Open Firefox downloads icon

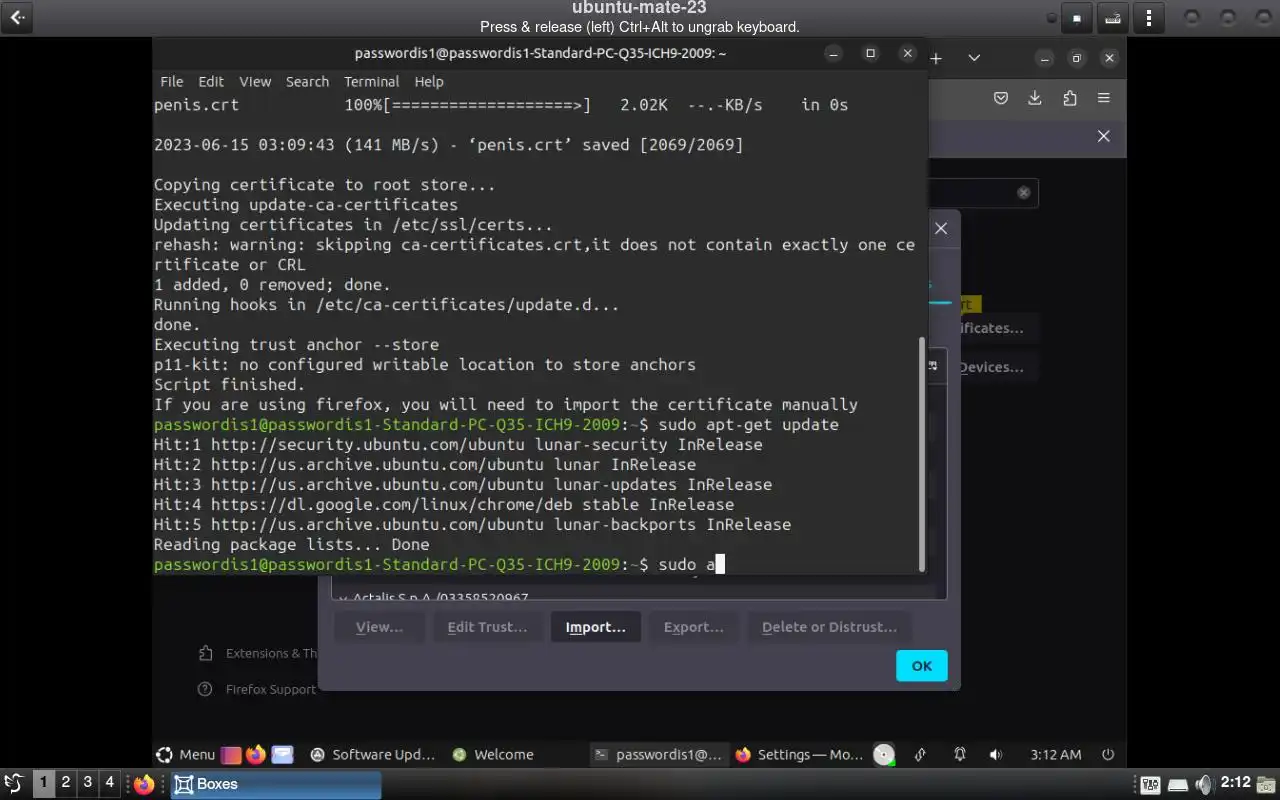(x=1035, y=97)
